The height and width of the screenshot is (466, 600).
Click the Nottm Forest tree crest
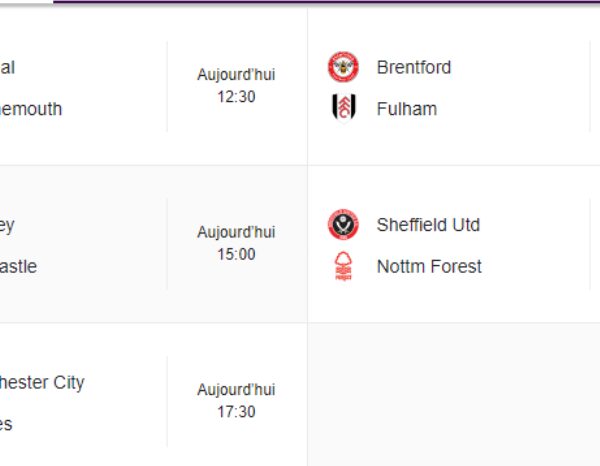click(343, 266)
